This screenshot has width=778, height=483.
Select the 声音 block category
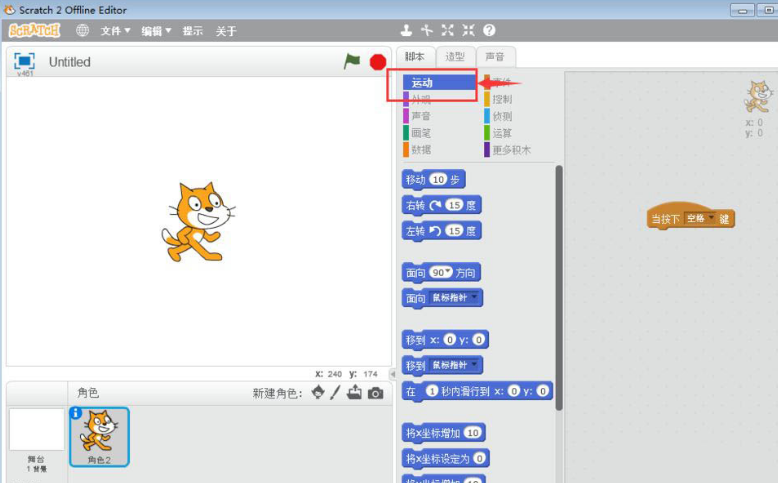coord(417,116)
